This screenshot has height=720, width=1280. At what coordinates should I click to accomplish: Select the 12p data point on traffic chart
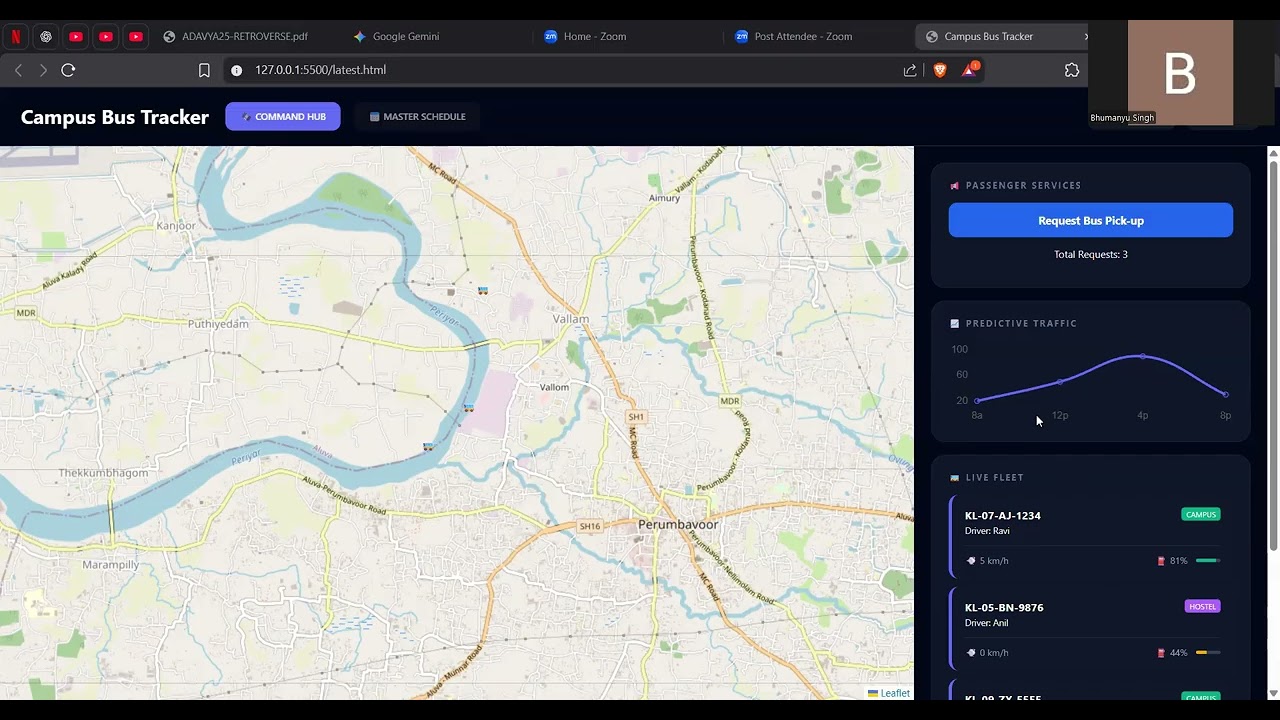1060,382
